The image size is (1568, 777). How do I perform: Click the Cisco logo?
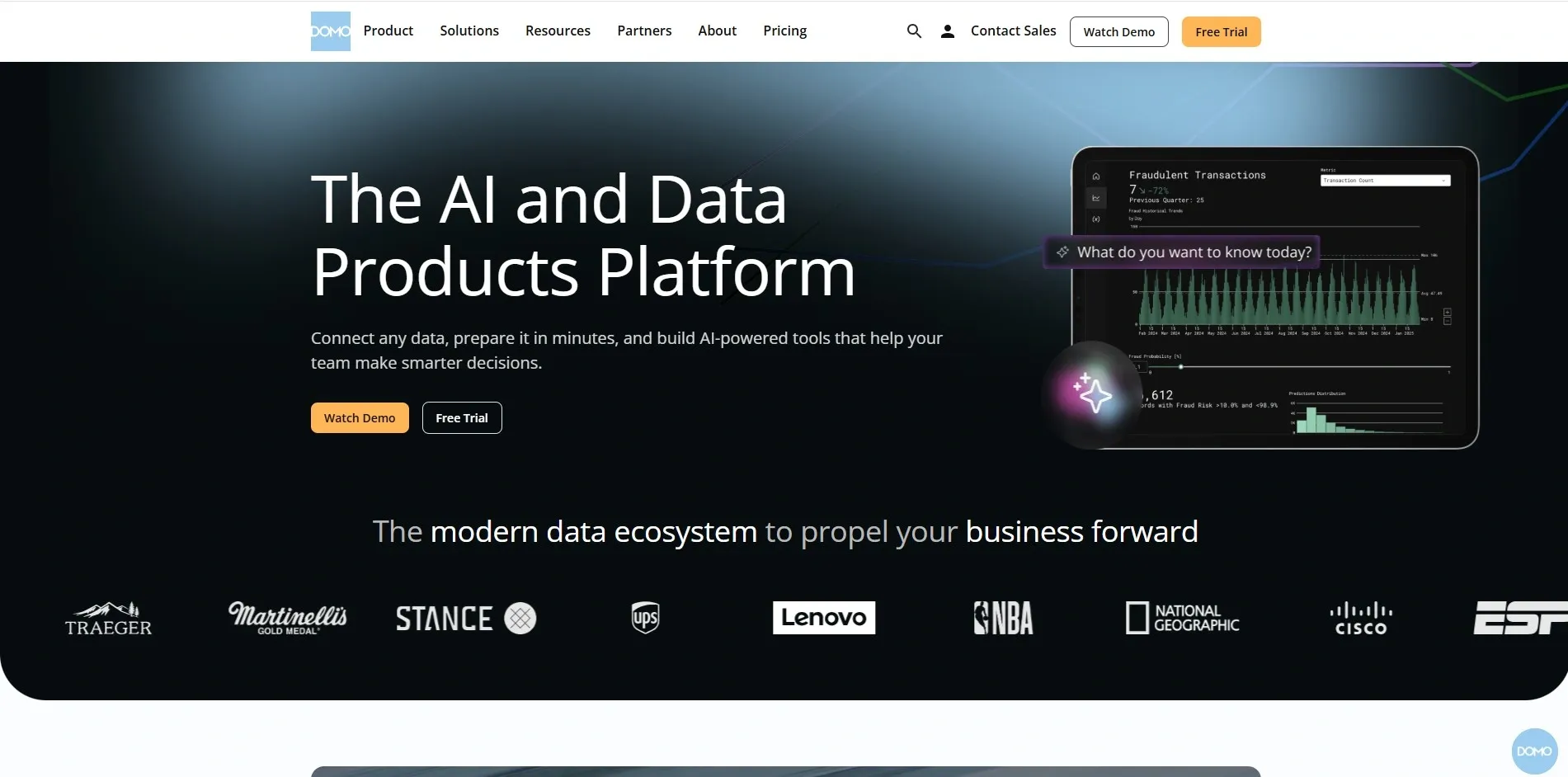(1360, 619)
